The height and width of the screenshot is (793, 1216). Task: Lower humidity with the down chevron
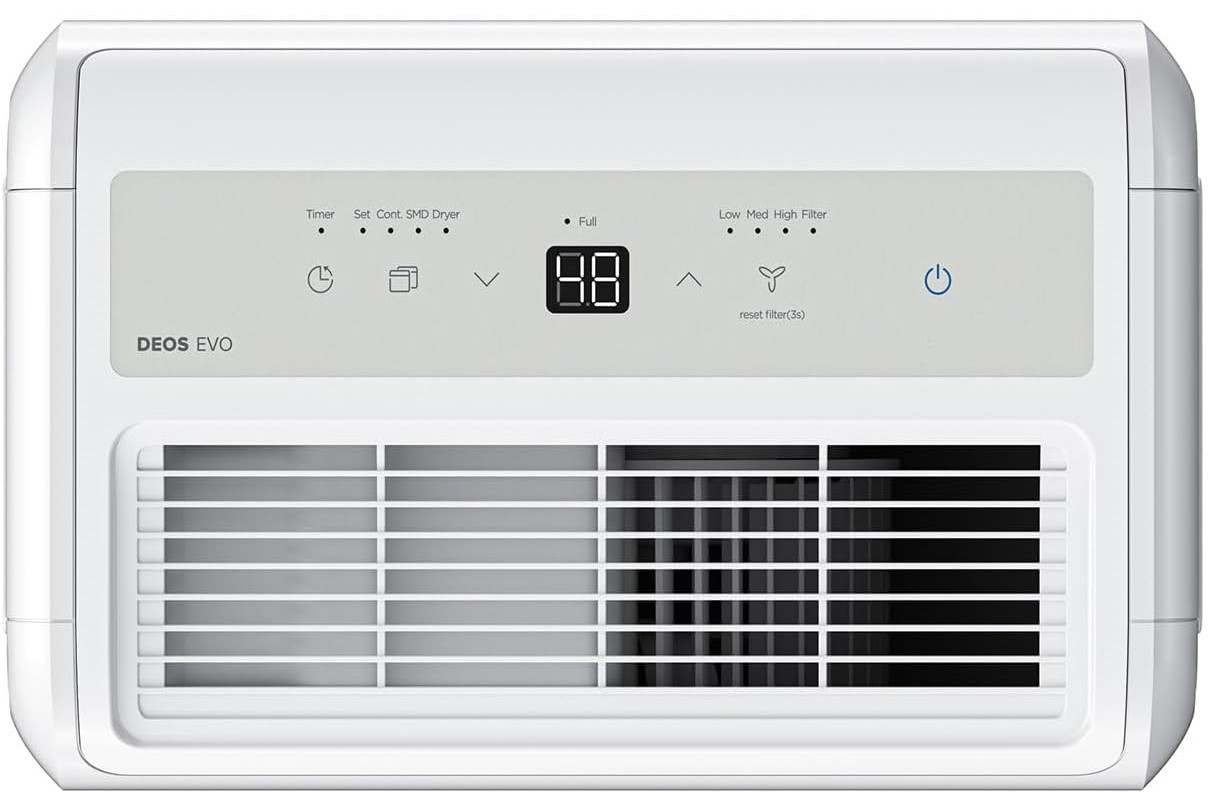486,280
